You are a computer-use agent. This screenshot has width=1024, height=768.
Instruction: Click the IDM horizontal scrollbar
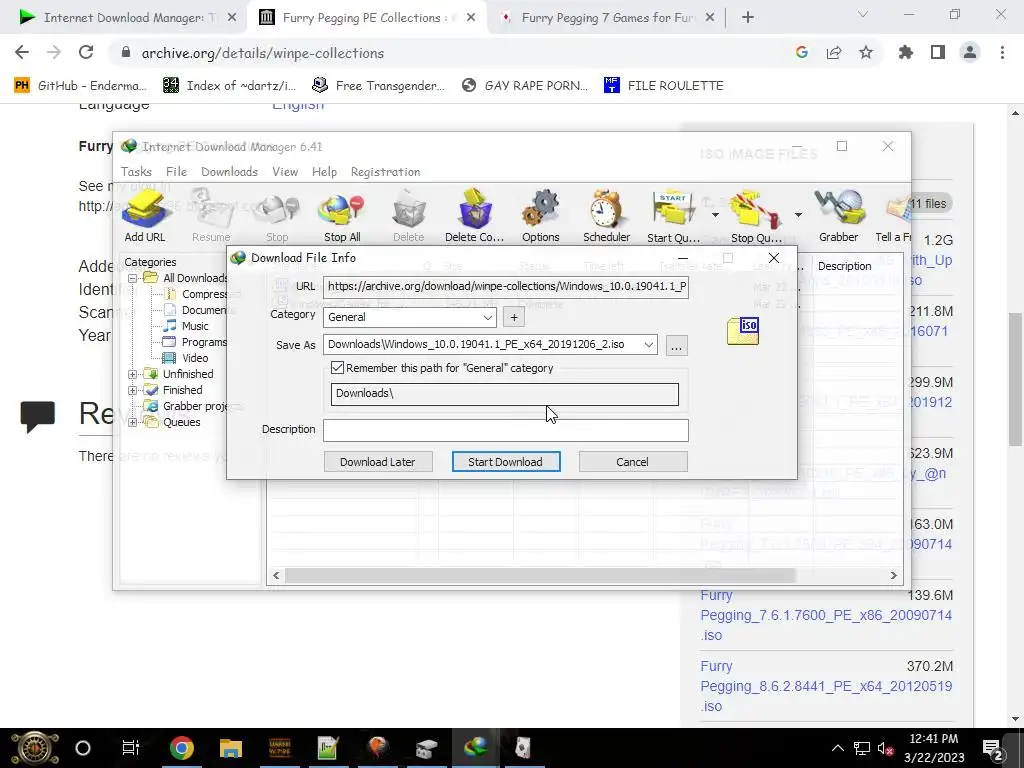pos(539,575)
